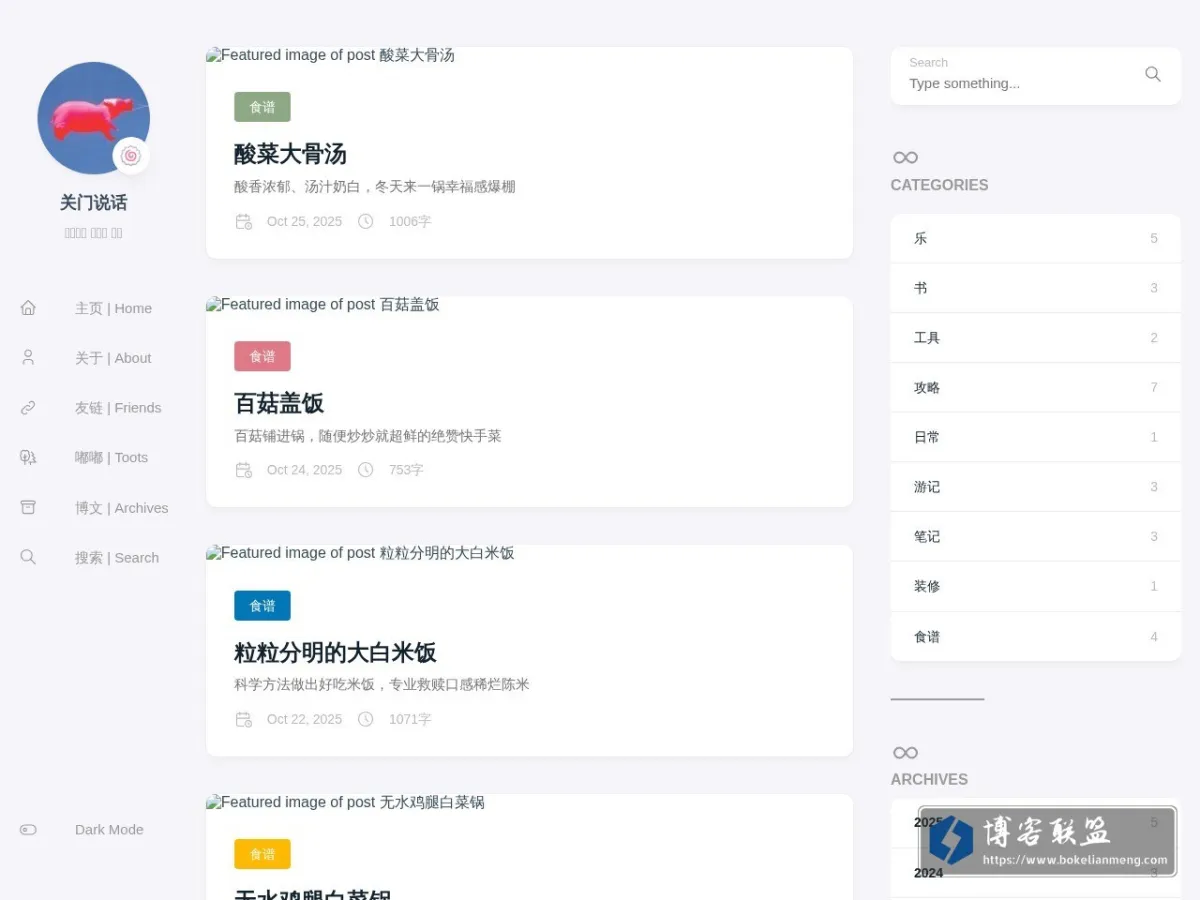Select category 乐
This screenshot has height=900, width=1200.
[x=1036, y=238]
